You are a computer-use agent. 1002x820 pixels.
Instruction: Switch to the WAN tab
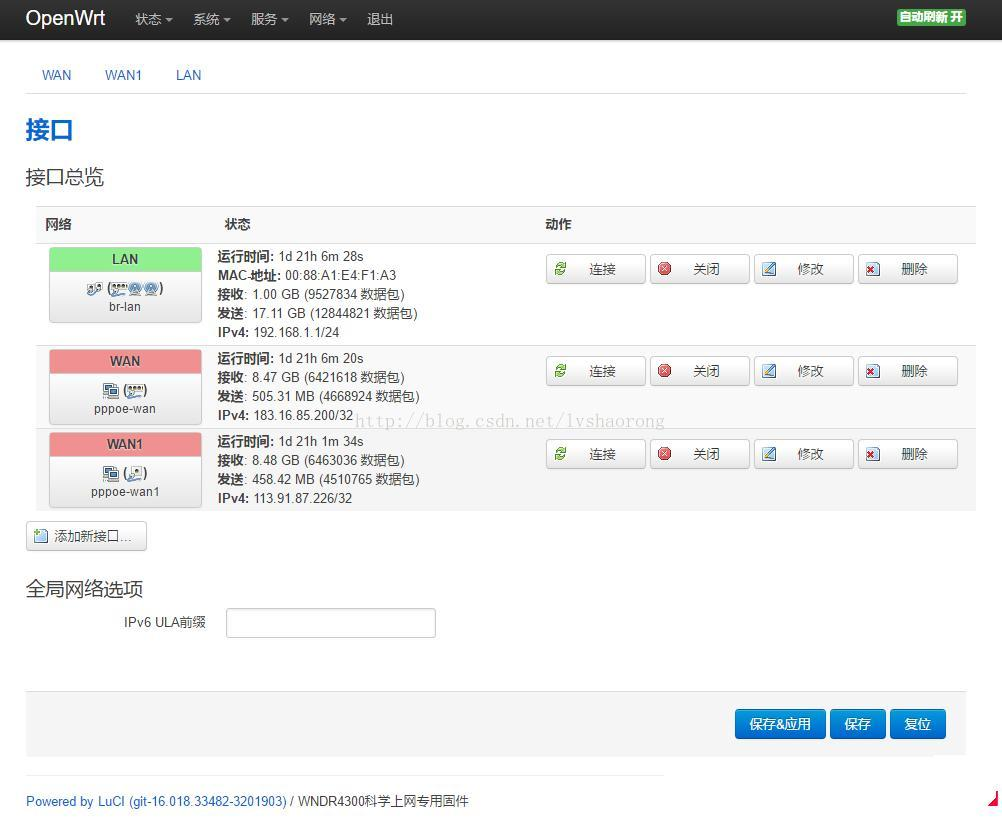pyautogui.click(x=56, y=75)
